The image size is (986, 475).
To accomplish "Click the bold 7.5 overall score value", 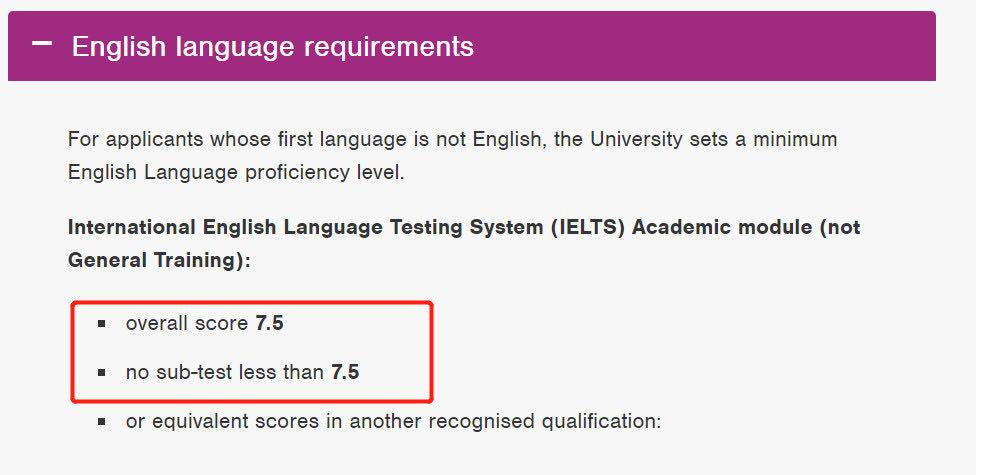I will pos(270,323).
